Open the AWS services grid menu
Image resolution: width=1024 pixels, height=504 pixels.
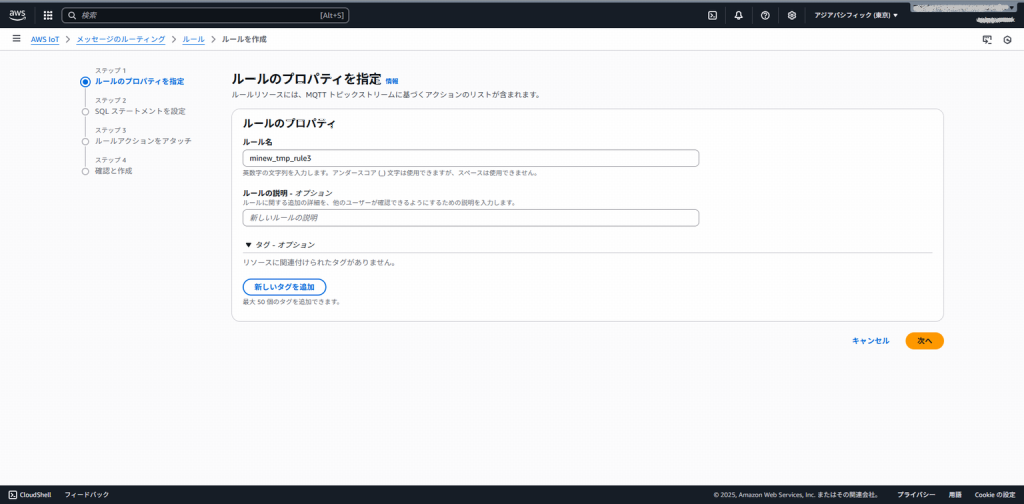(x=48, y=15)
